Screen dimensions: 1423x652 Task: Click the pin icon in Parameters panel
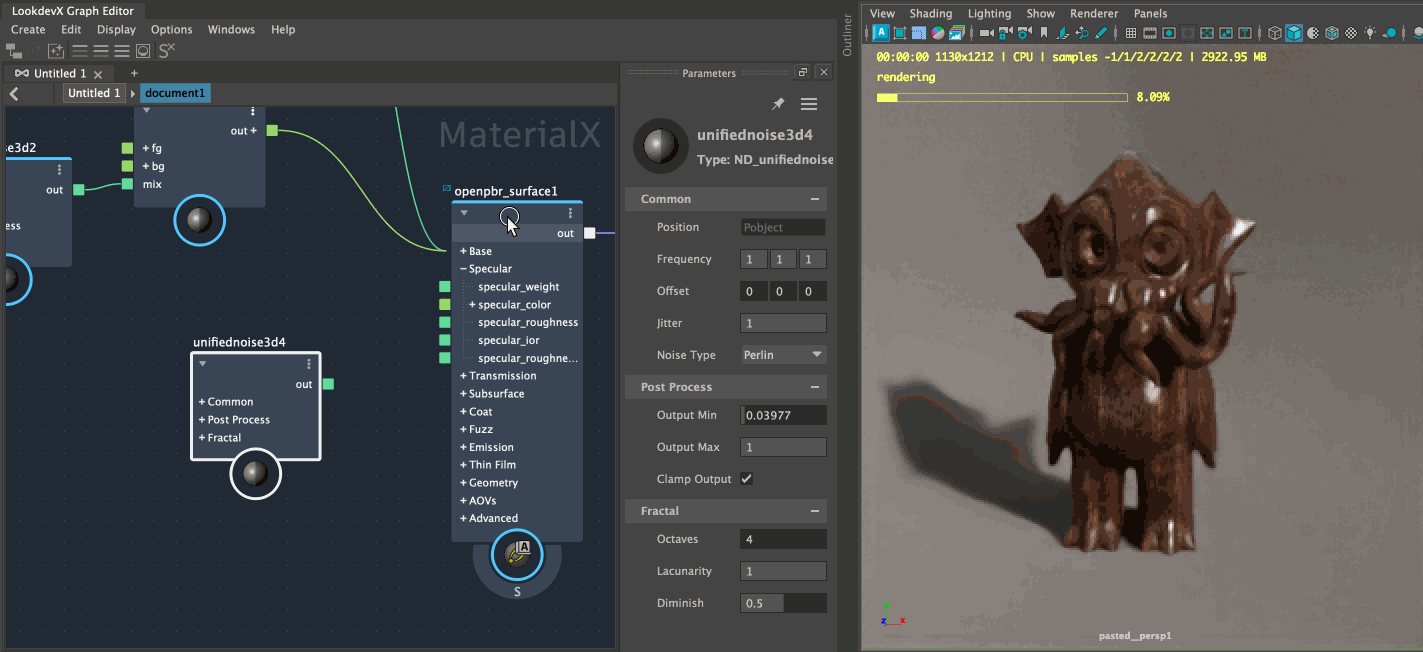[x=777, y=103]
